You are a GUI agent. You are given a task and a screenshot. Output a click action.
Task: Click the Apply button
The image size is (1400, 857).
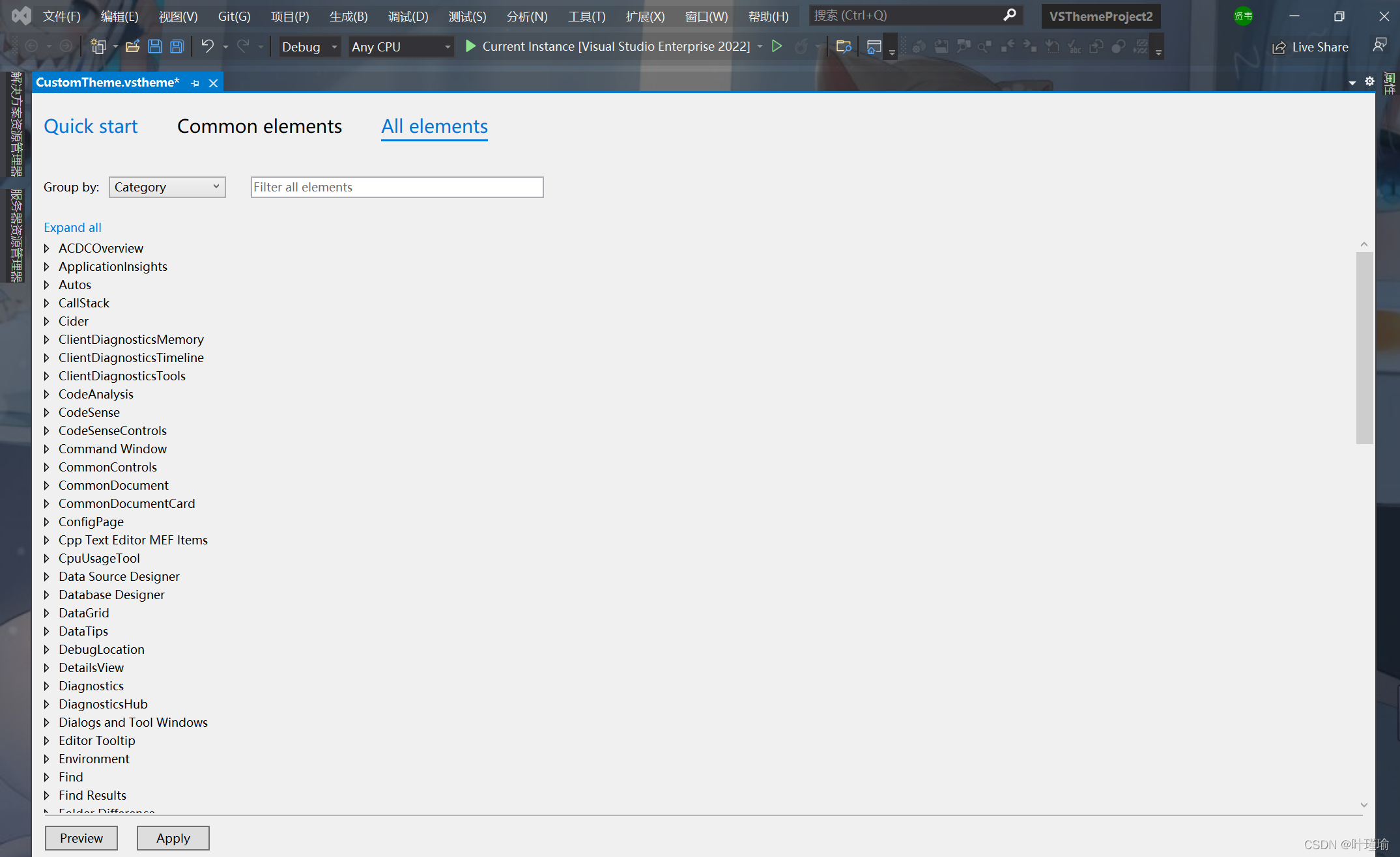173,838
